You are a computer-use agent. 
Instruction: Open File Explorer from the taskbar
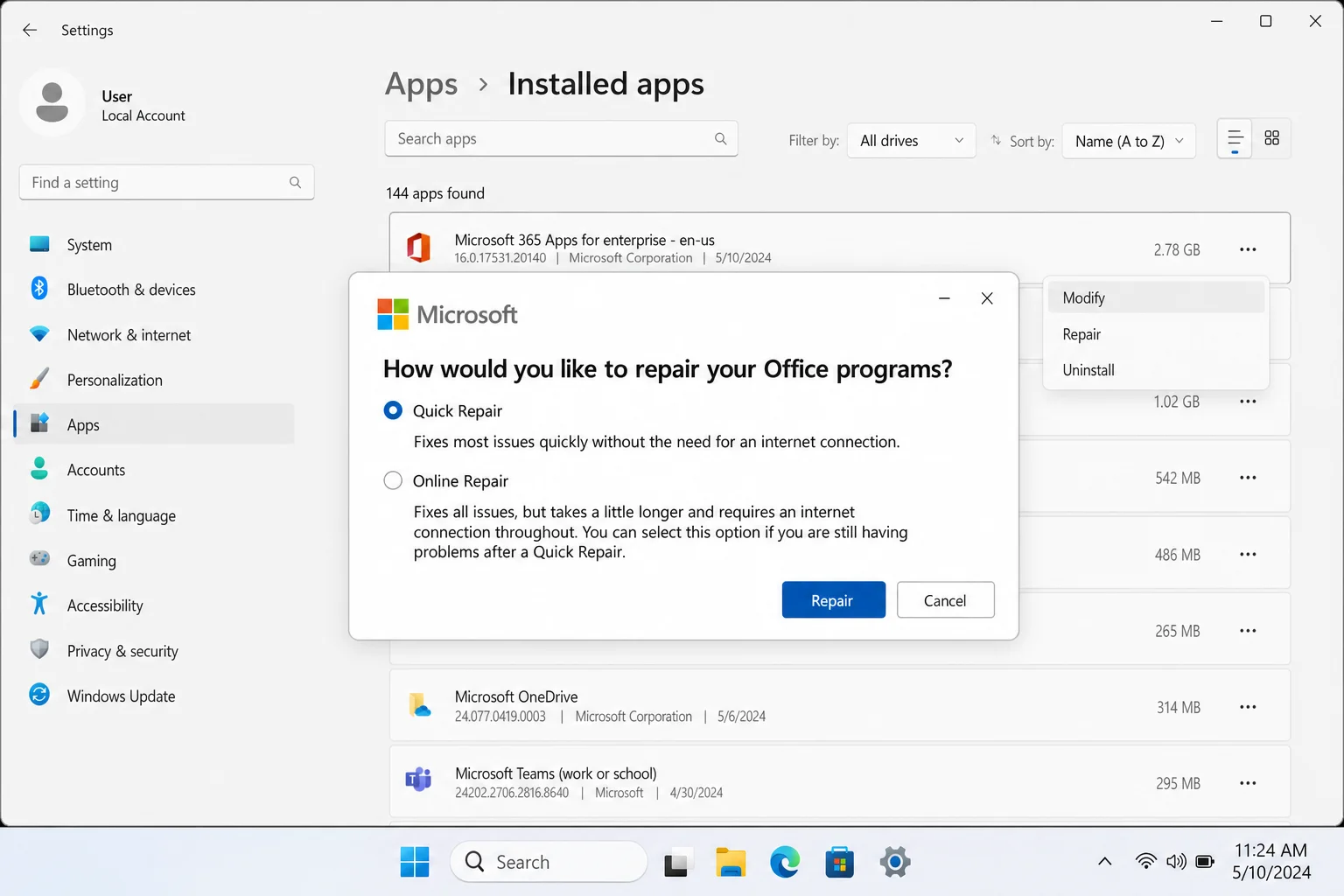point(731,863)
